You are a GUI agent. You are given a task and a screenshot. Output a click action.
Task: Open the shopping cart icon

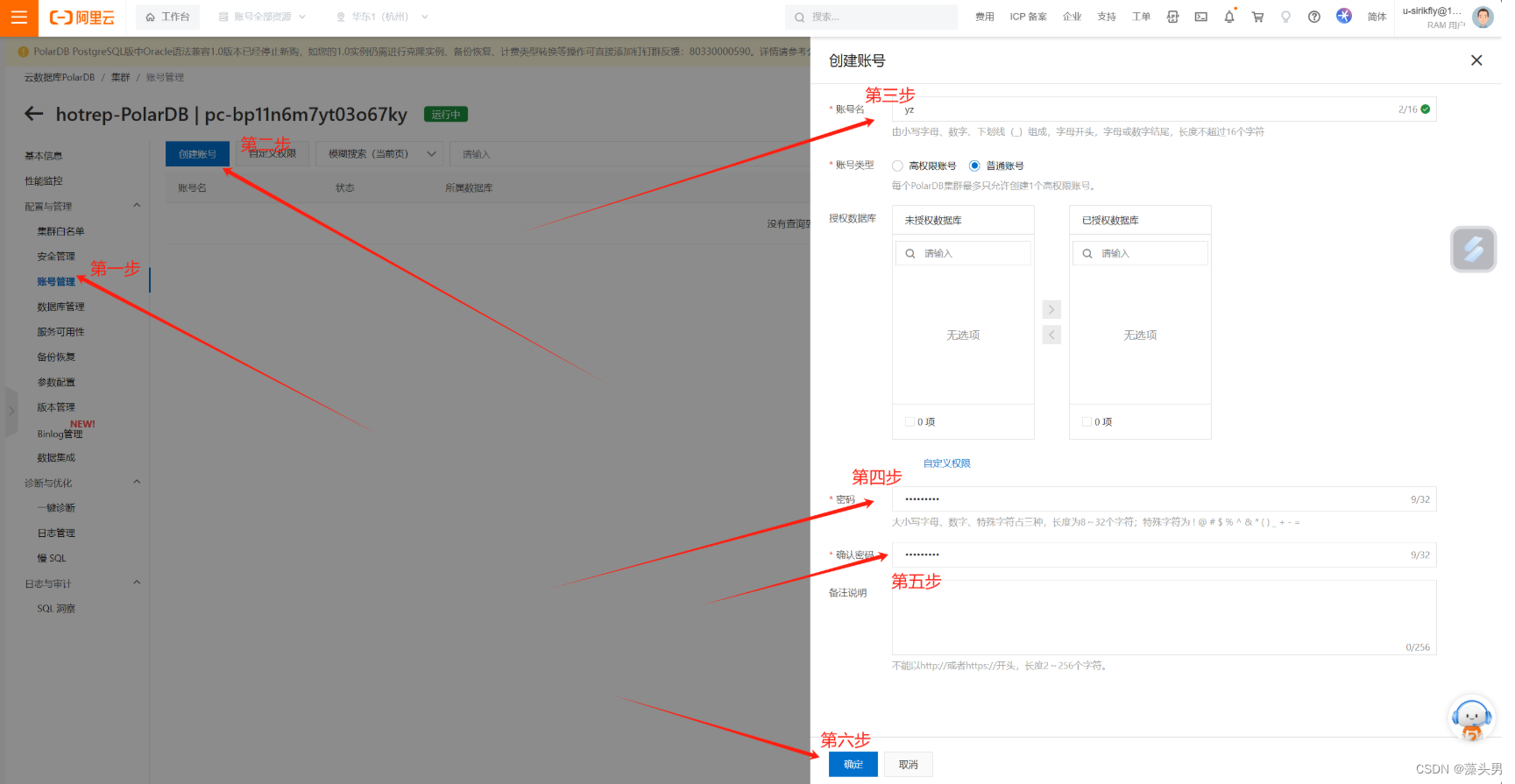[x=1257, y=17]
